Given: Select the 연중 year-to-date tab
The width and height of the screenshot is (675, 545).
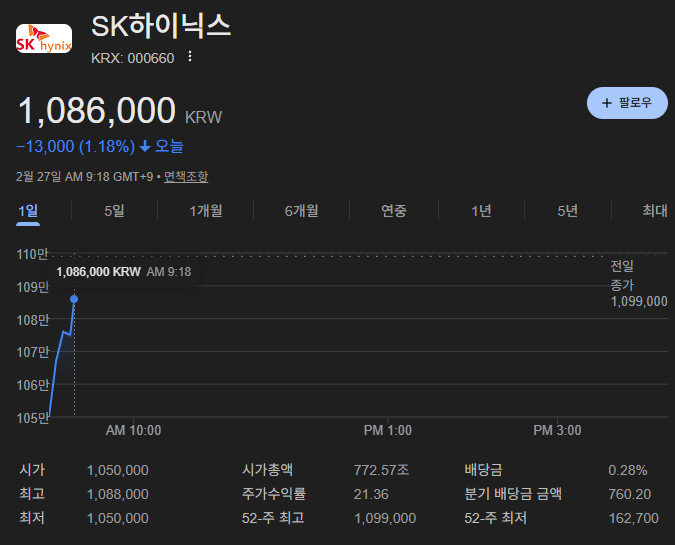Looking at the screenshot, I should [x=393, y=211].
